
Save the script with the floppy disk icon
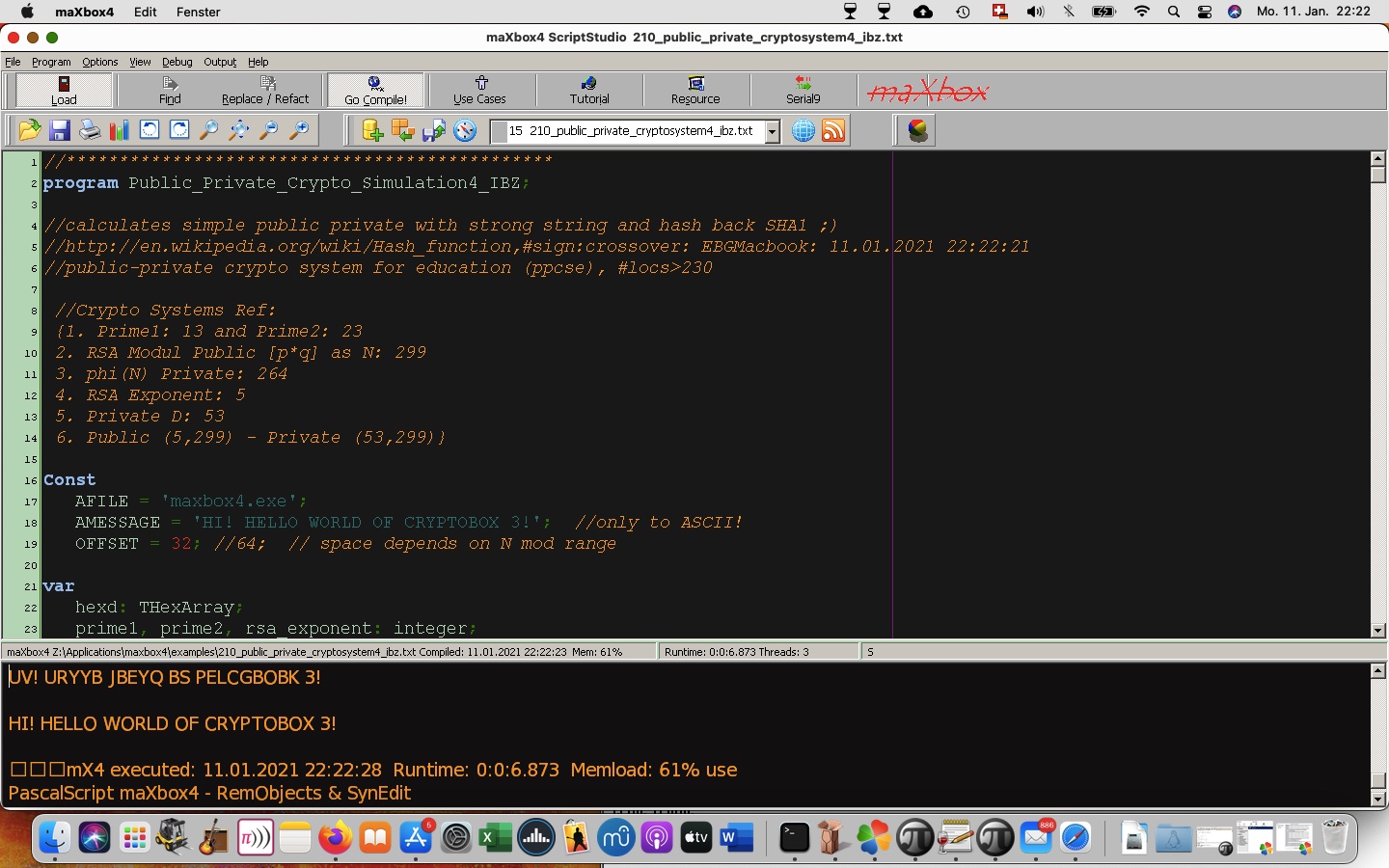[x=60, y=130]
